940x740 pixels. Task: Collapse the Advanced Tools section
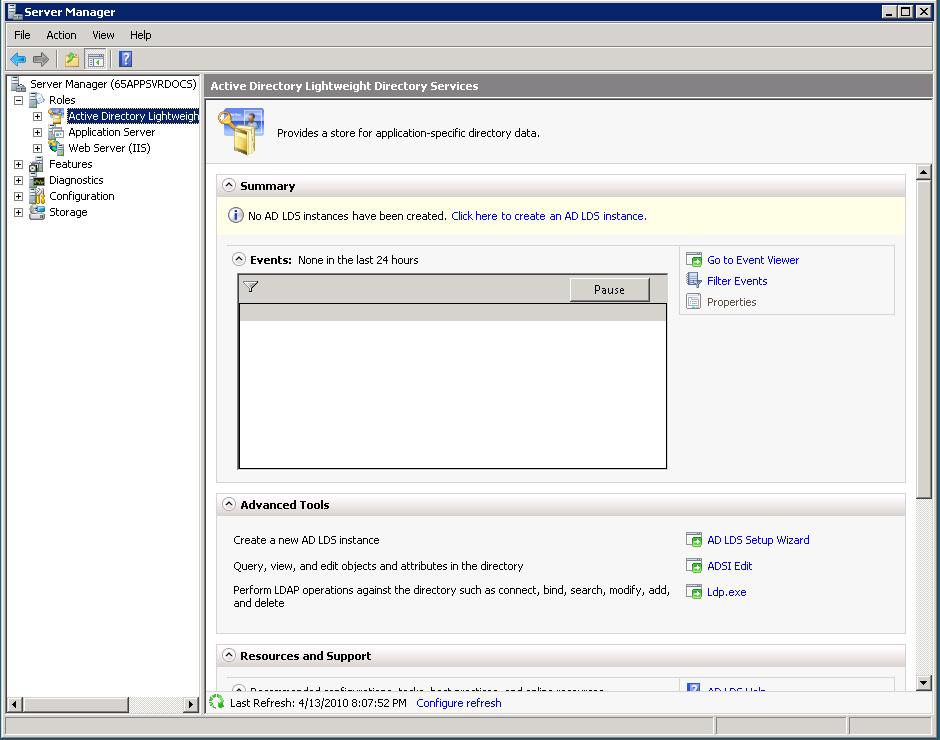click(229, 505)
